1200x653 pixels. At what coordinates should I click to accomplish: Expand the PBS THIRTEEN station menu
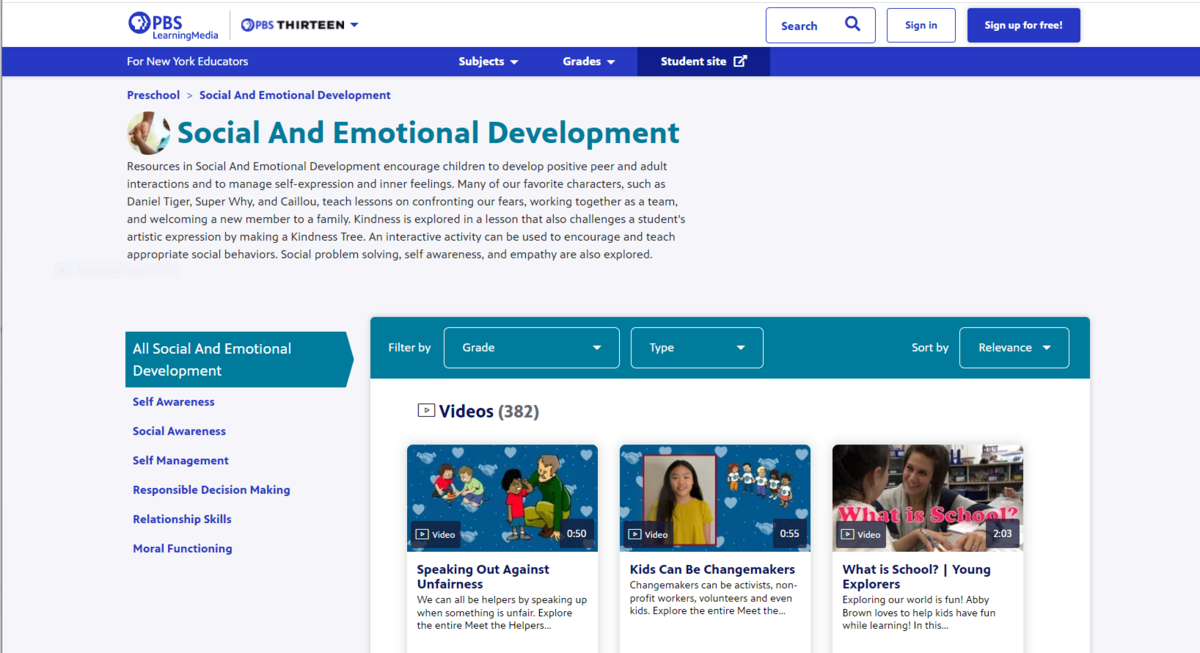coord(299,24)
